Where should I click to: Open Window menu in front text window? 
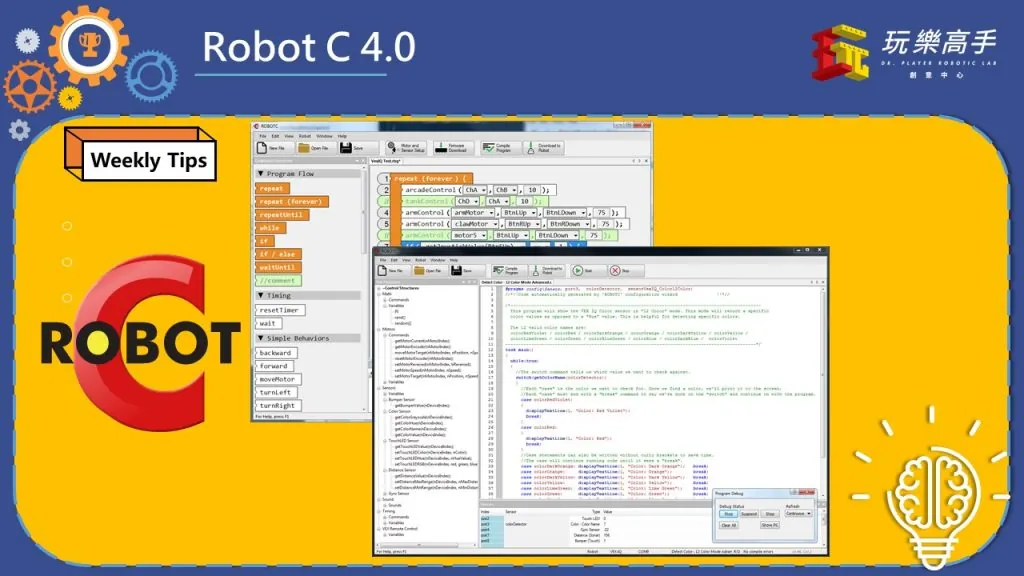[x=438, y=260]
